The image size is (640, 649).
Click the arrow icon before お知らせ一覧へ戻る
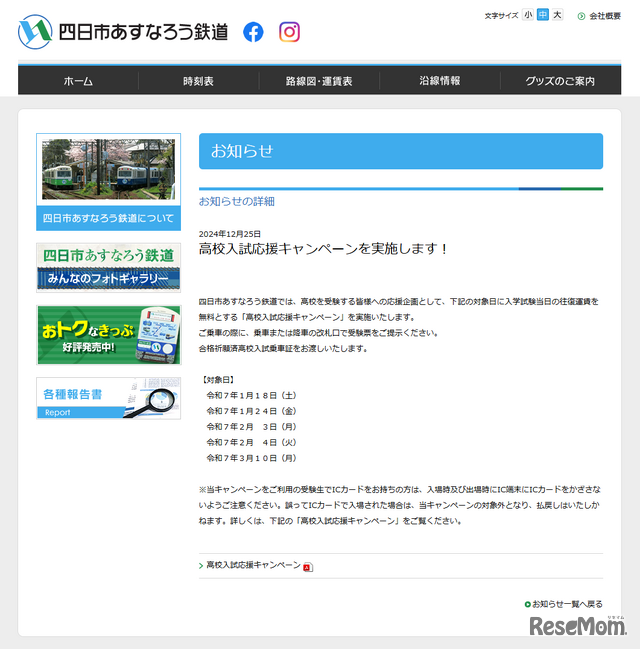click(x=527, y=604)
